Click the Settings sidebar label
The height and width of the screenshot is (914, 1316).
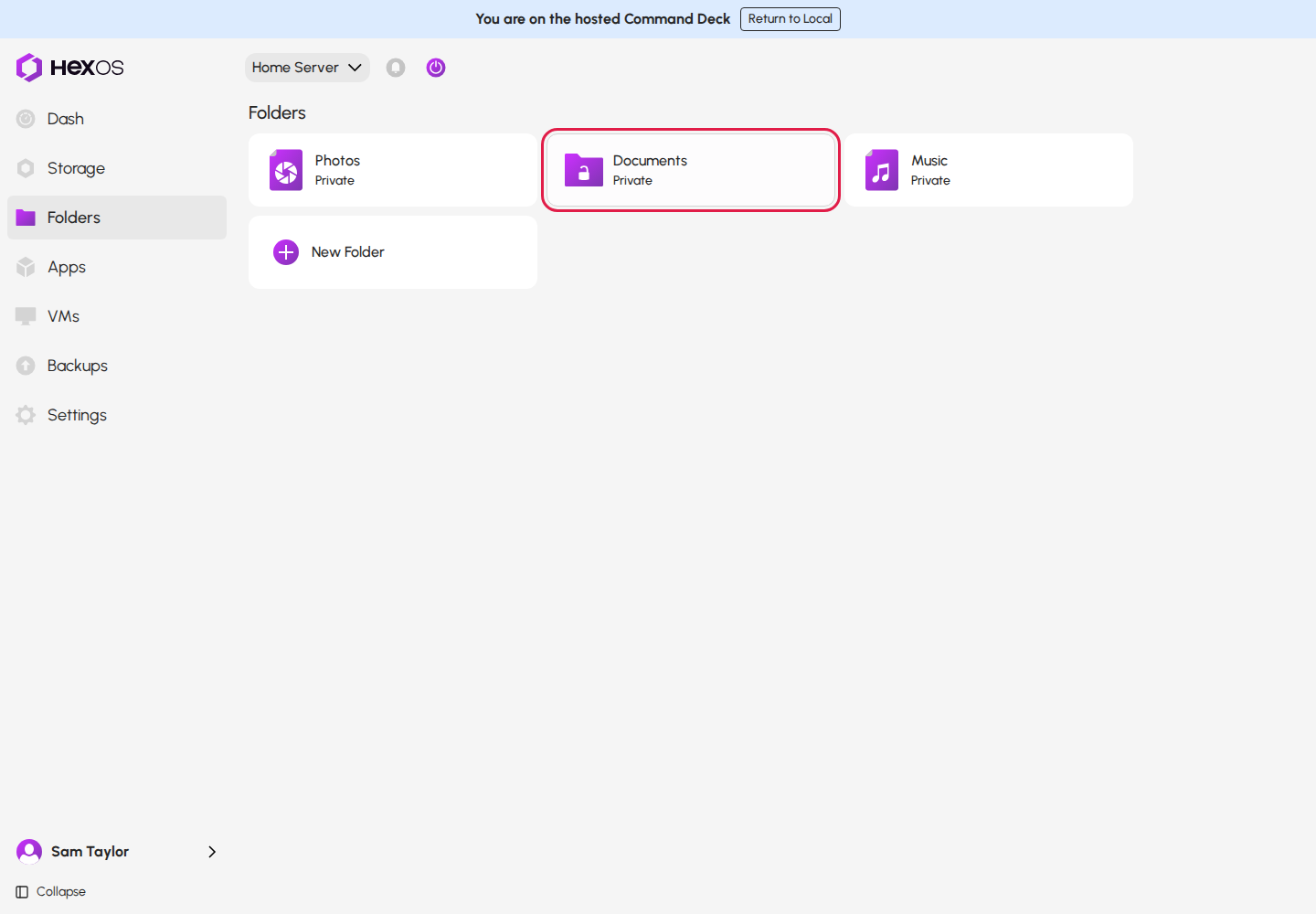(x=77, y=415)
